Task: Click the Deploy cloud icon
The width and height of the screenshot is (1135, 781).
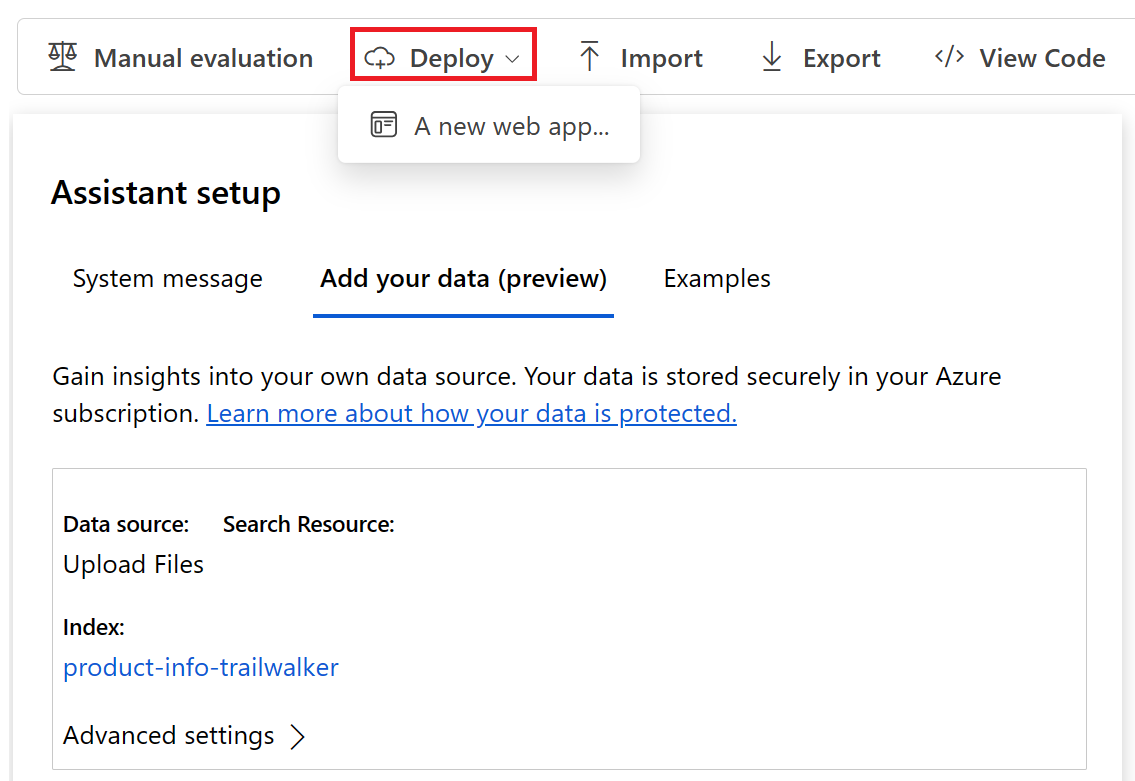Action: (x=379, y=58)
